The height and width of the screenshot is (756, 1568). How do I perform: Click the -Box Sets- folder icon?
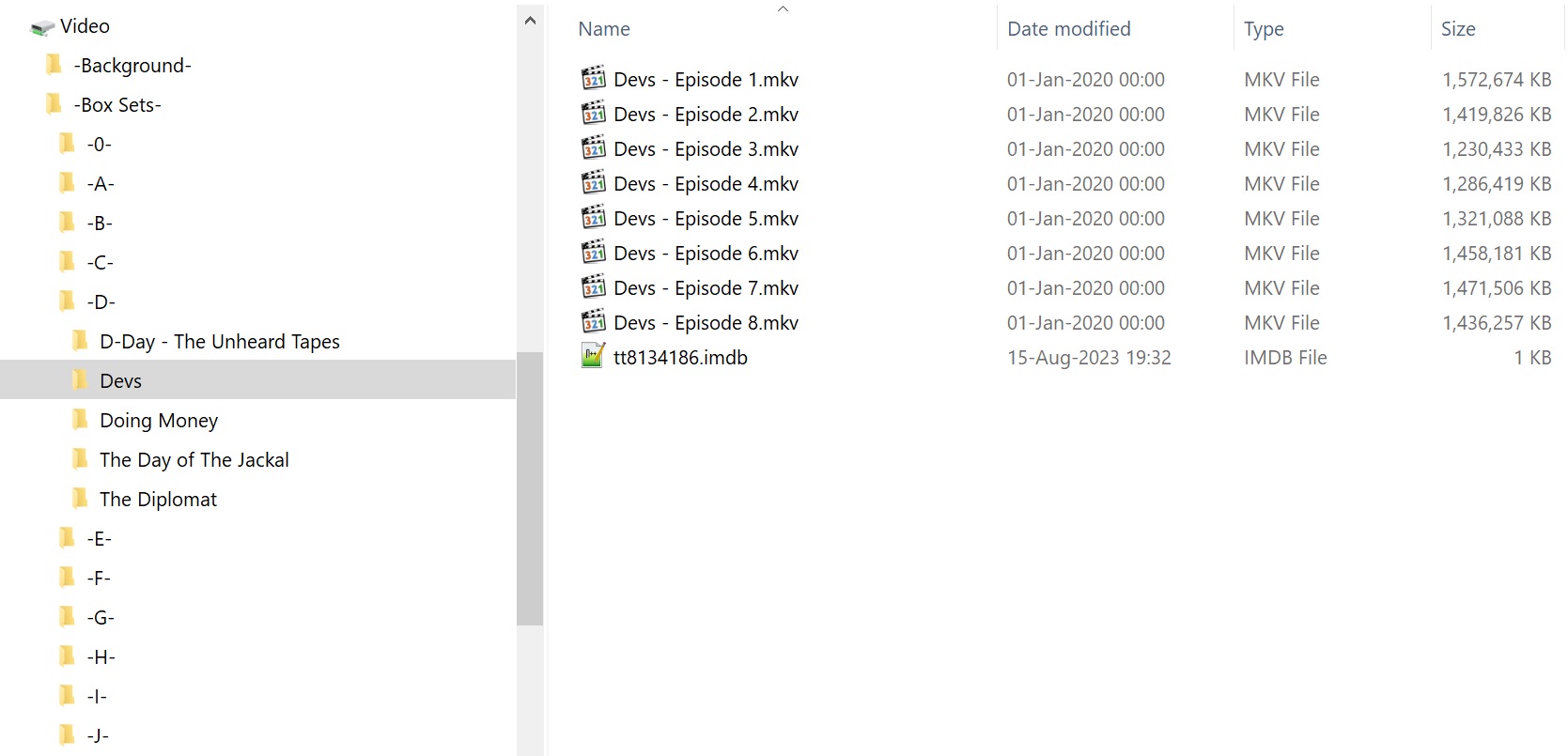pyautogui.click(x=54, y=104)
